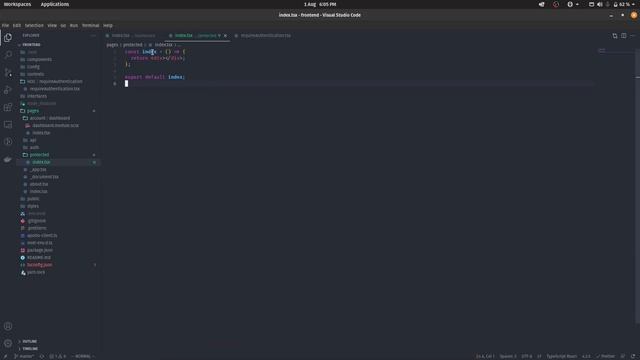Open the Docker view whale icon
Viewport: 640px width, 360px height.
[8, 159]
